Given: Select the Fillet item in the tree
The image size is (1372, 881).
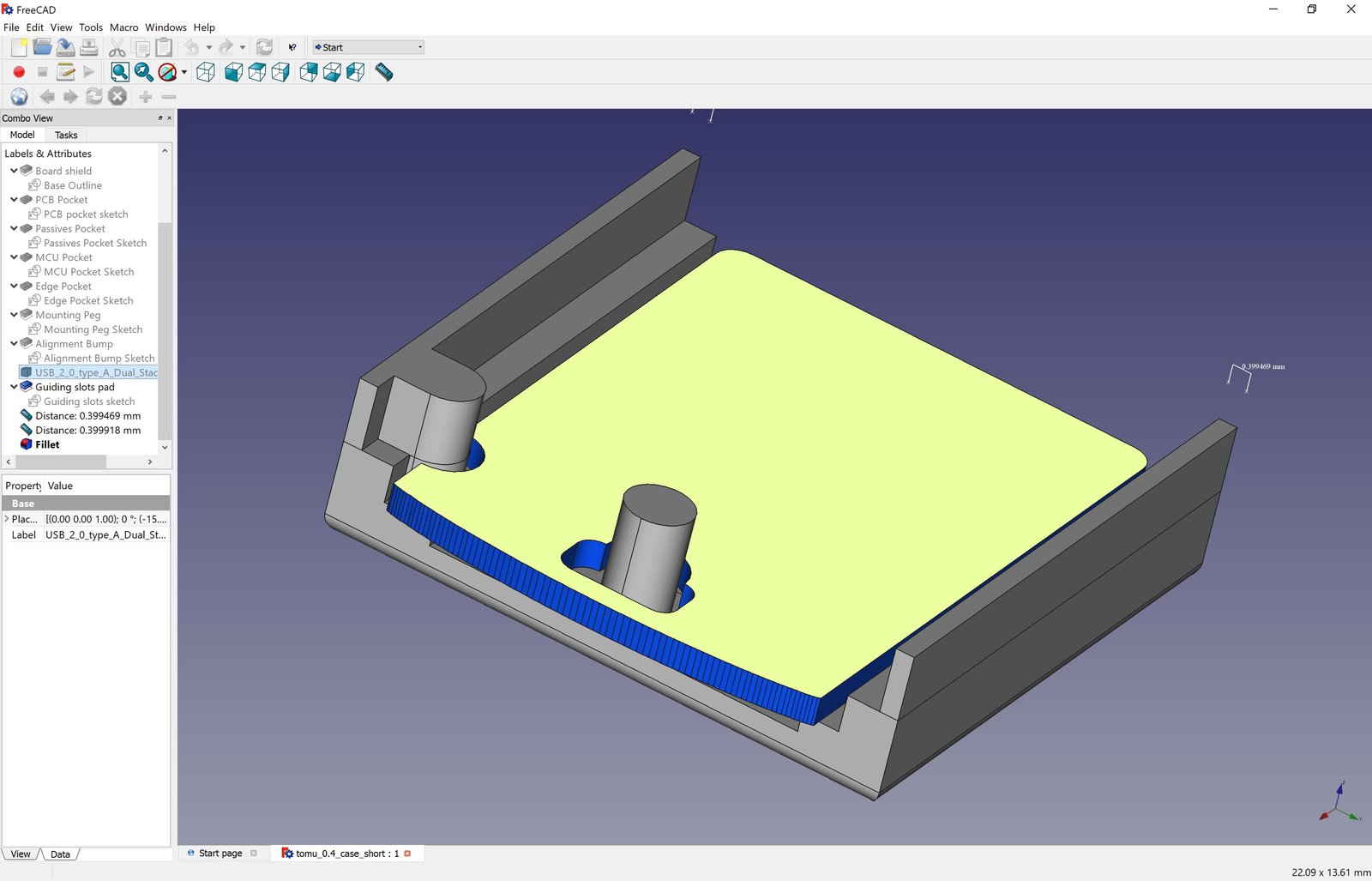Looking at the screenshot, I should [47, 444].
